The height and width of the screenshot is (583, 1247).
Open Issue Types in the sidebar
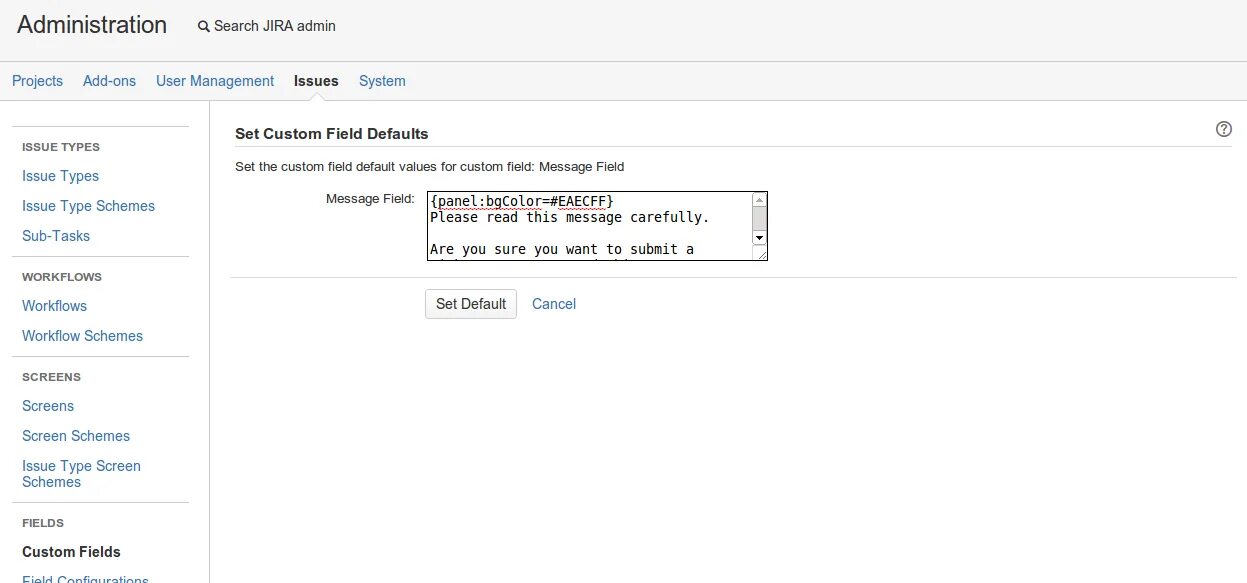point(61,176)
